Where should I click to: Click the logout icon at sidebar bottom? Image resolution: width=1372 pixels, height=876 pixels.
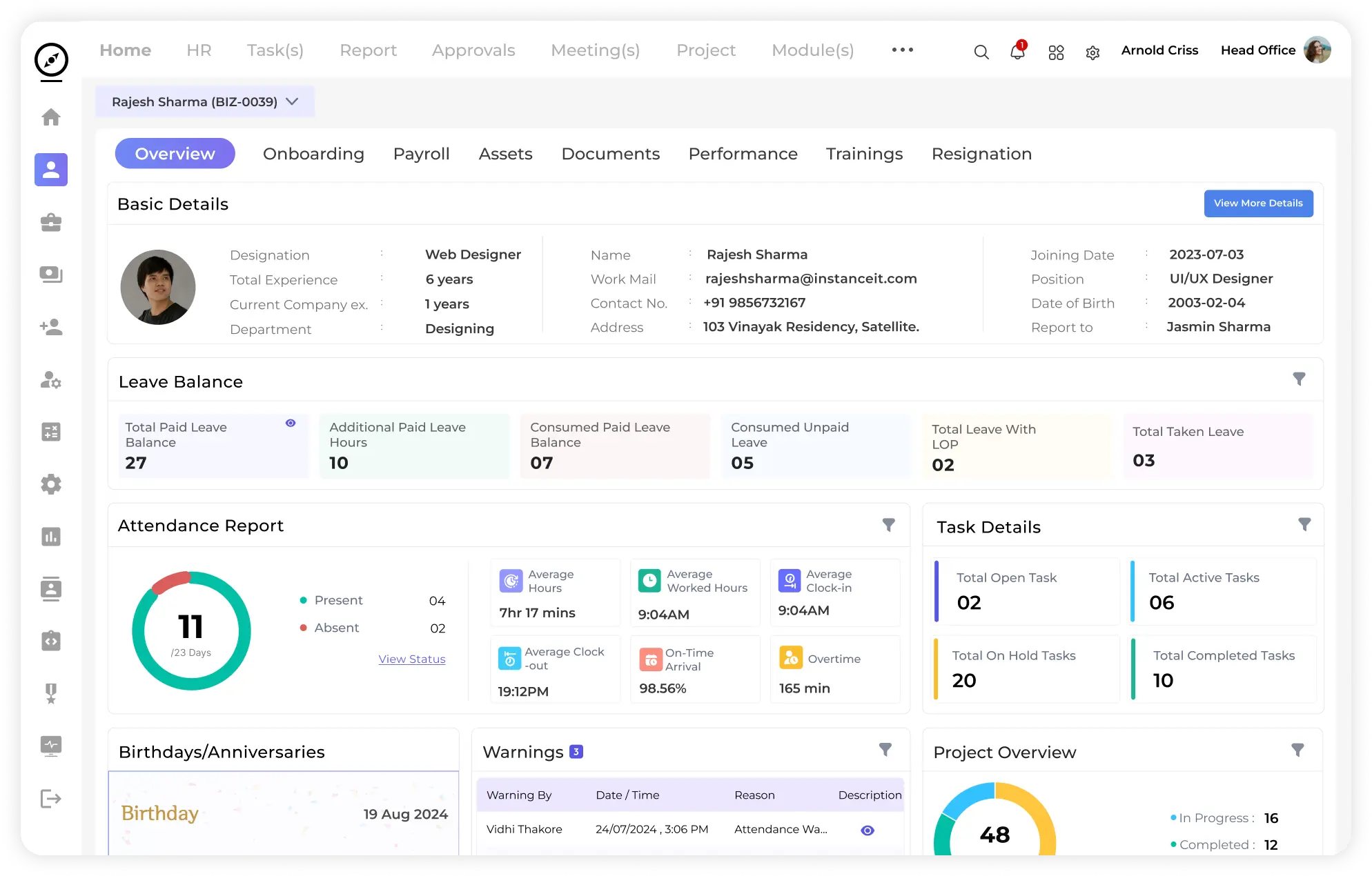click(51, 799)
